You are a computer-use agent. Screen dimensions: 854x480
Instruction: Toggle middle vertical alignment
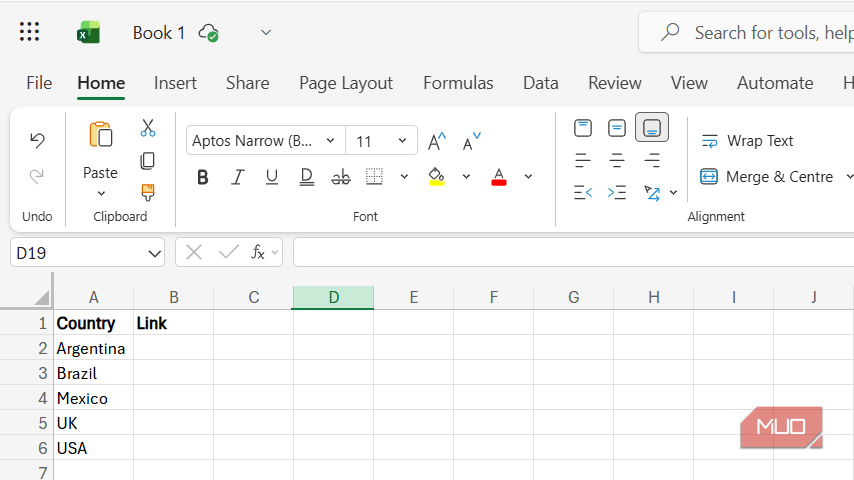617,128
